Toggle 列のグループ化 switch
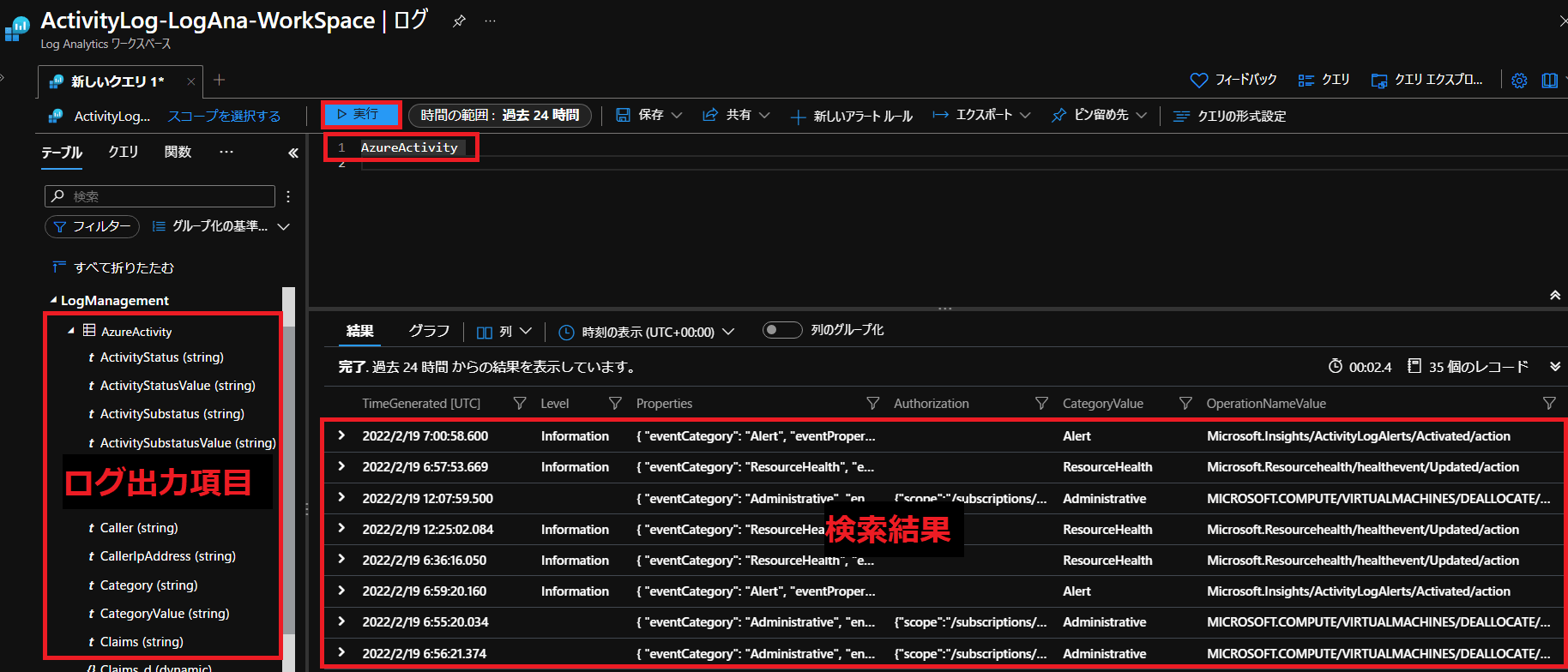 (x=782, y=330)
